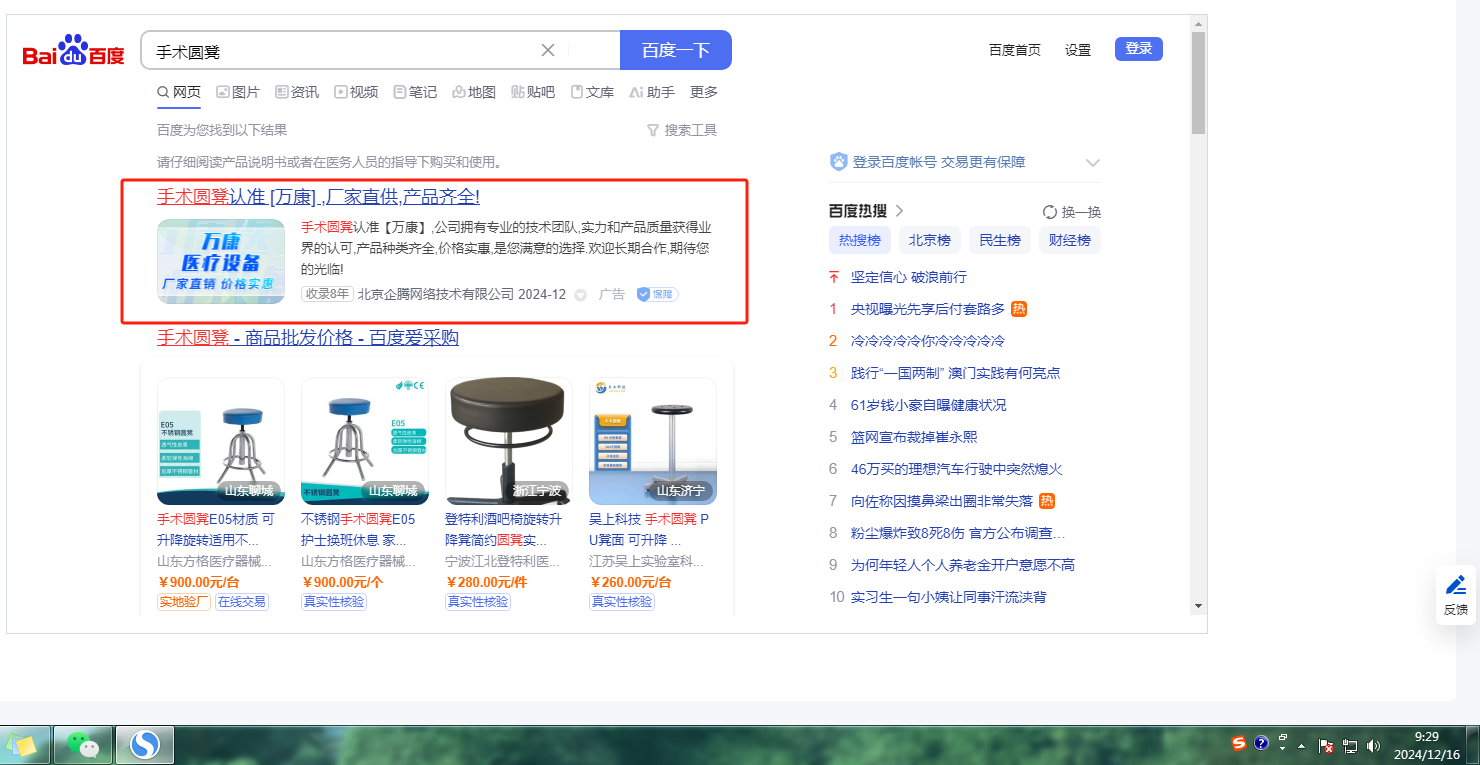Switch to the 图片 tab

coord(238,92)
